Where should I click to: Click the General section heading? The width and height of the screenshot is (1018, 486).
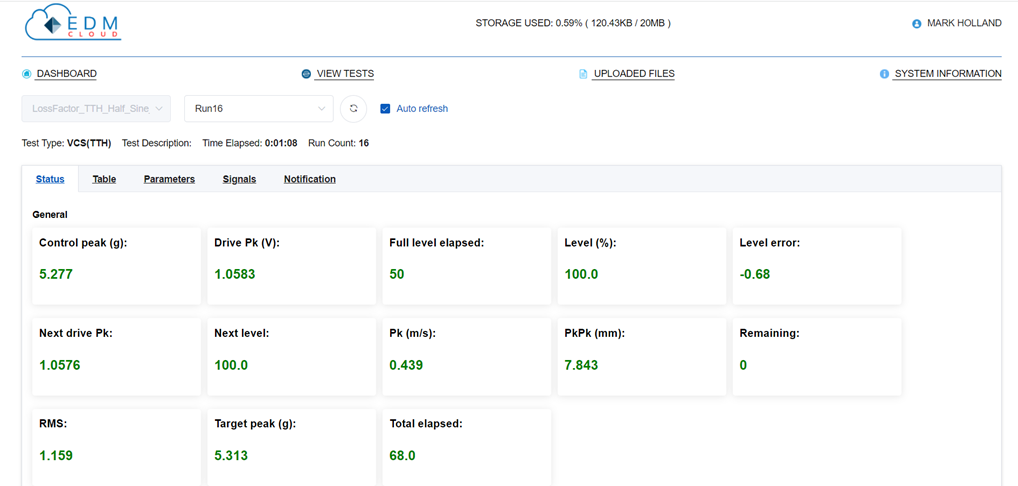(50, 214)
